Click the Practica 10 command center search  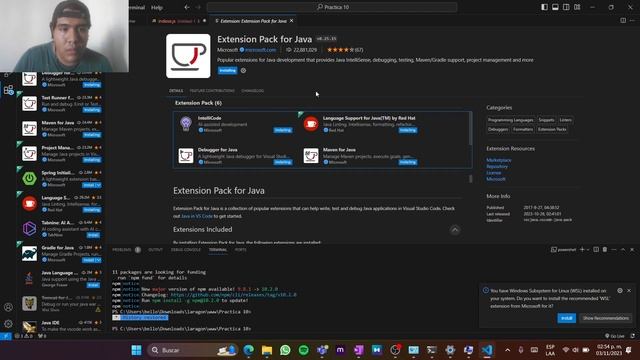[332, 7]
